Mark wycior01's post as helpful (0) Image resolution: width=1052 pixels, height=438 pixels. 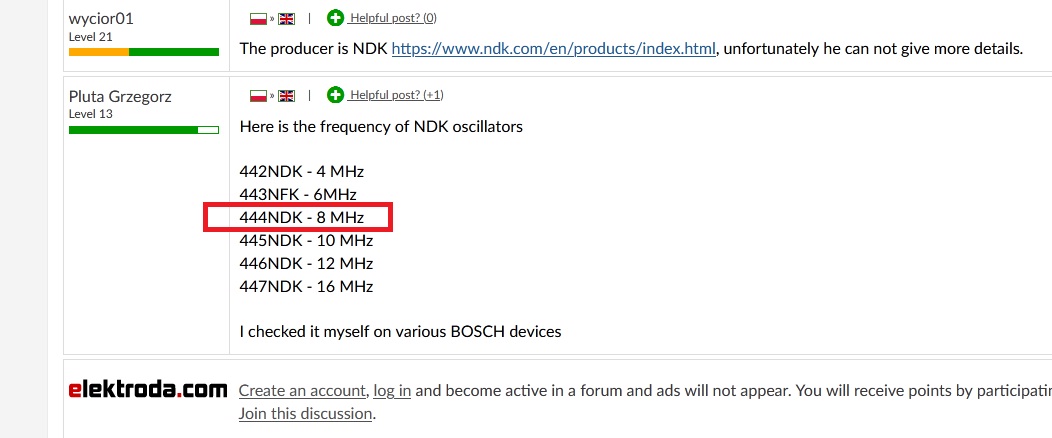point(393,18)
